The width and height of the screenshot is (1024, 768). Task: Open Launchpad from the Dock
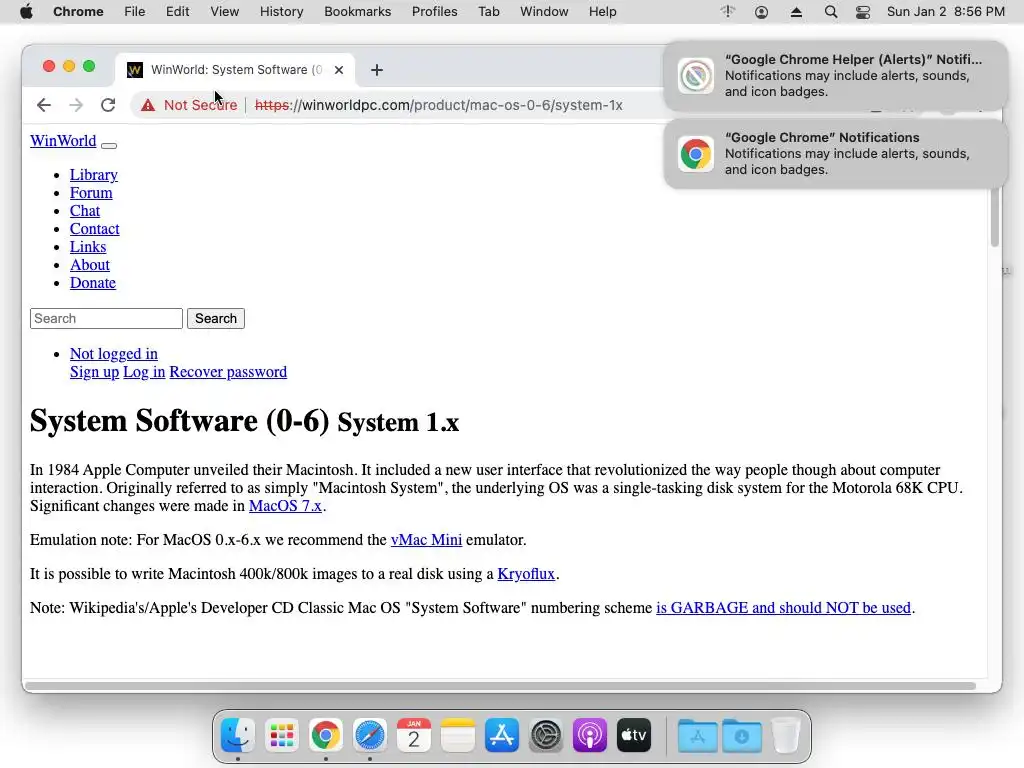pyautogui.click(x=281, y=735)
